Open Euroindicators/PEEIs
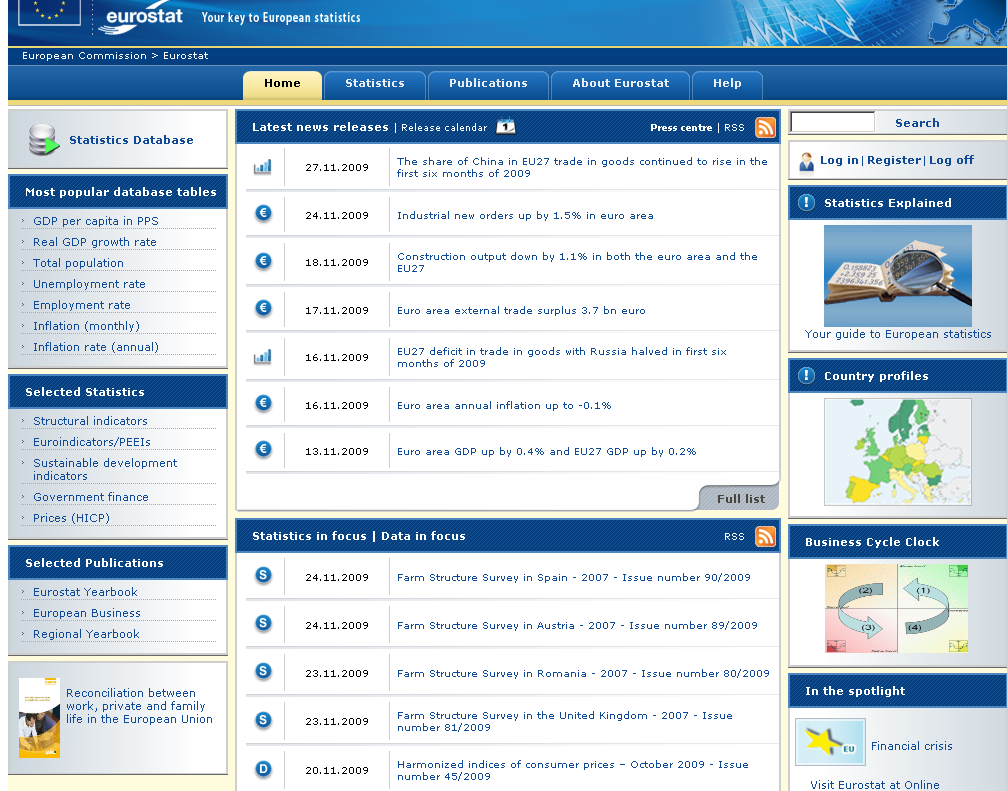The height and width of the screenshot is (791, 1007). pos(92,442)
